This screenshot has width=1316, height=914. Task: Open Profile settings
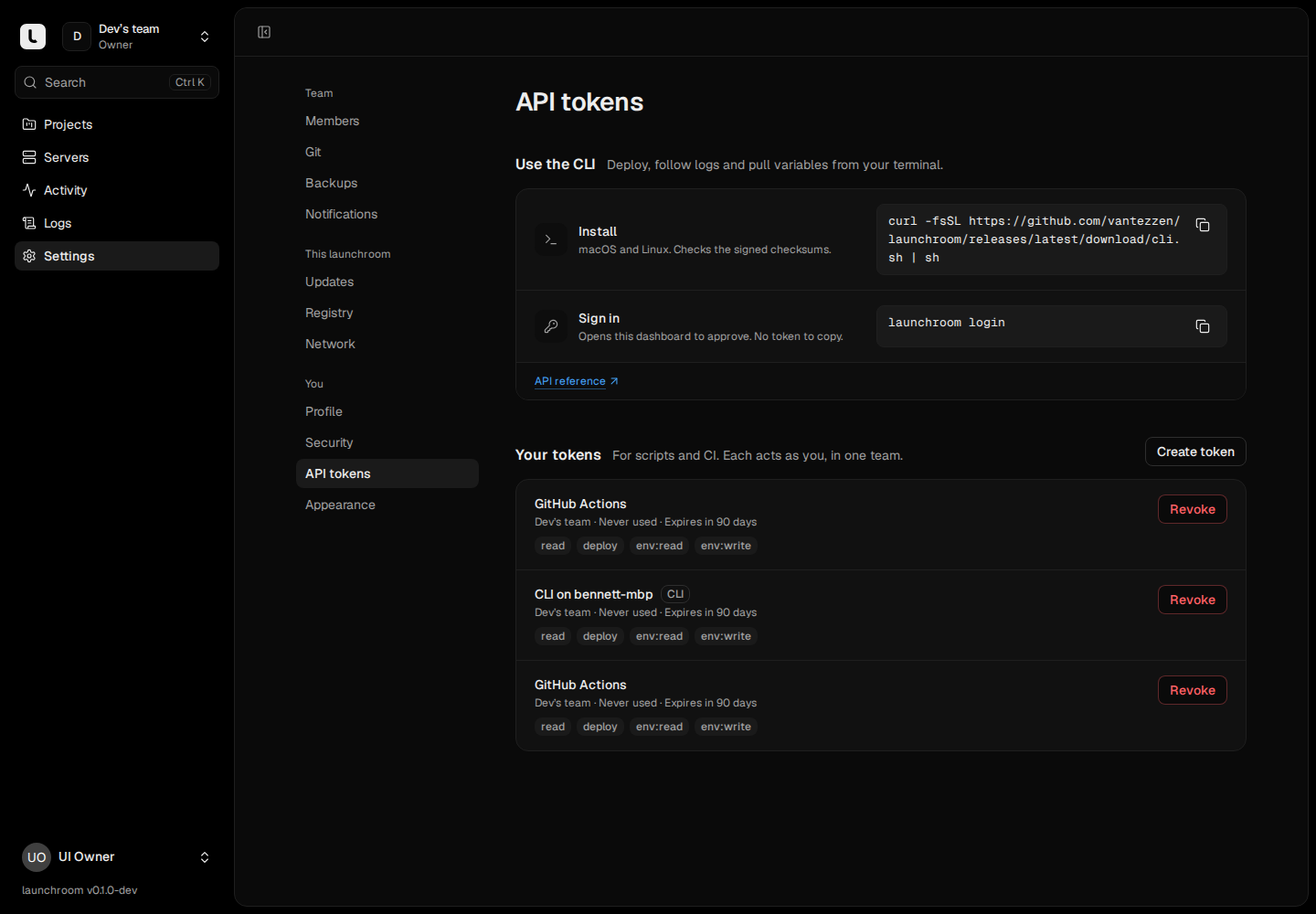[387, 411]
